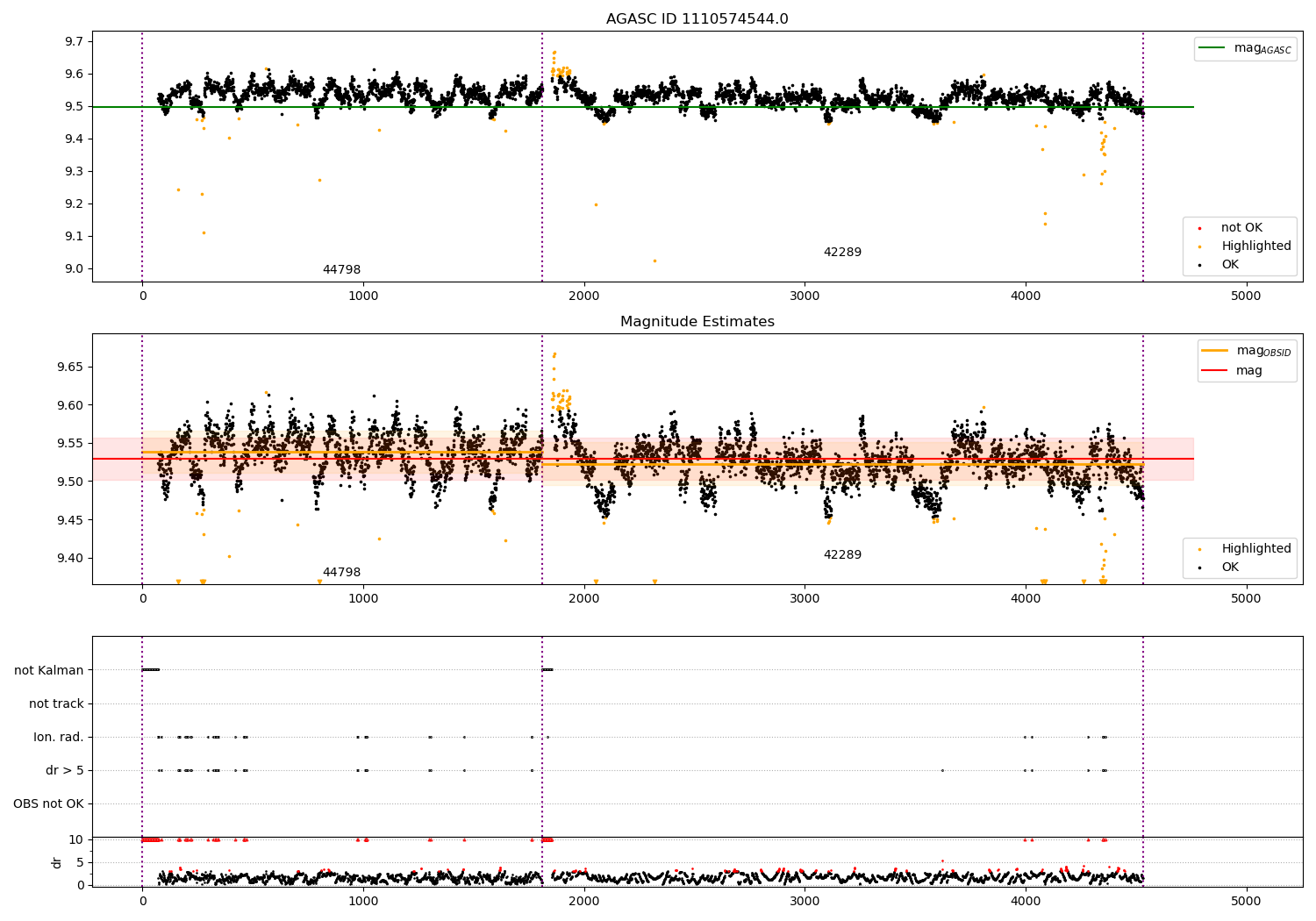Click the "Magnitude Estimates" plot title
Image resolution: width=1316 pixels, height=921 pixels.
(697, 322)
